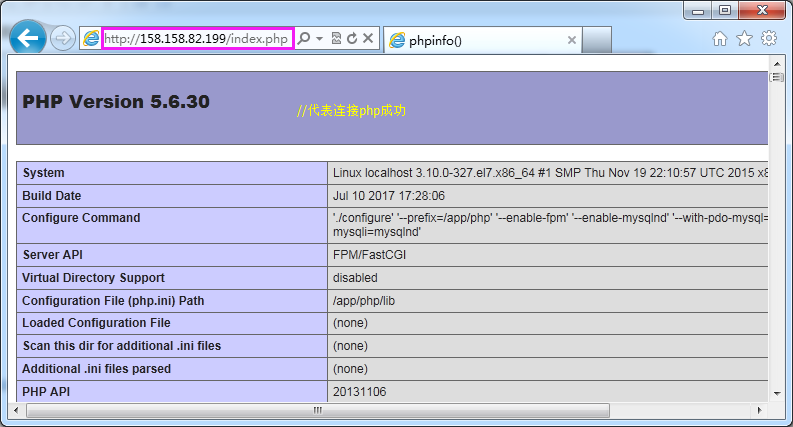
Task: Close the Internet Explorer window
Action: [x=763, y=10]
